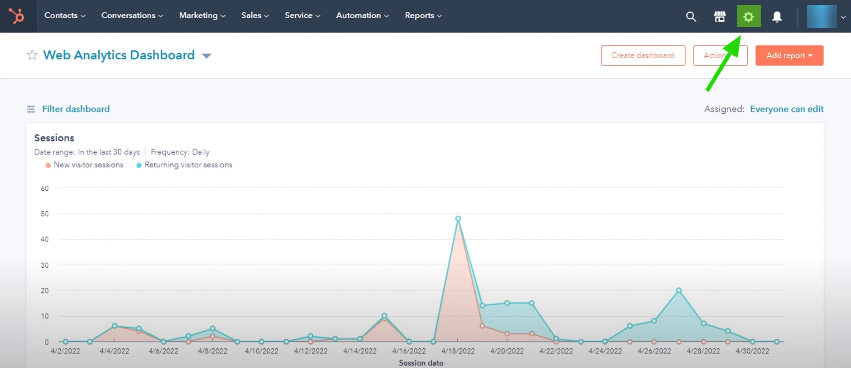Click the 4/4/2022 axis label
This screenshot has height=368, width=851.
[114, 352]
